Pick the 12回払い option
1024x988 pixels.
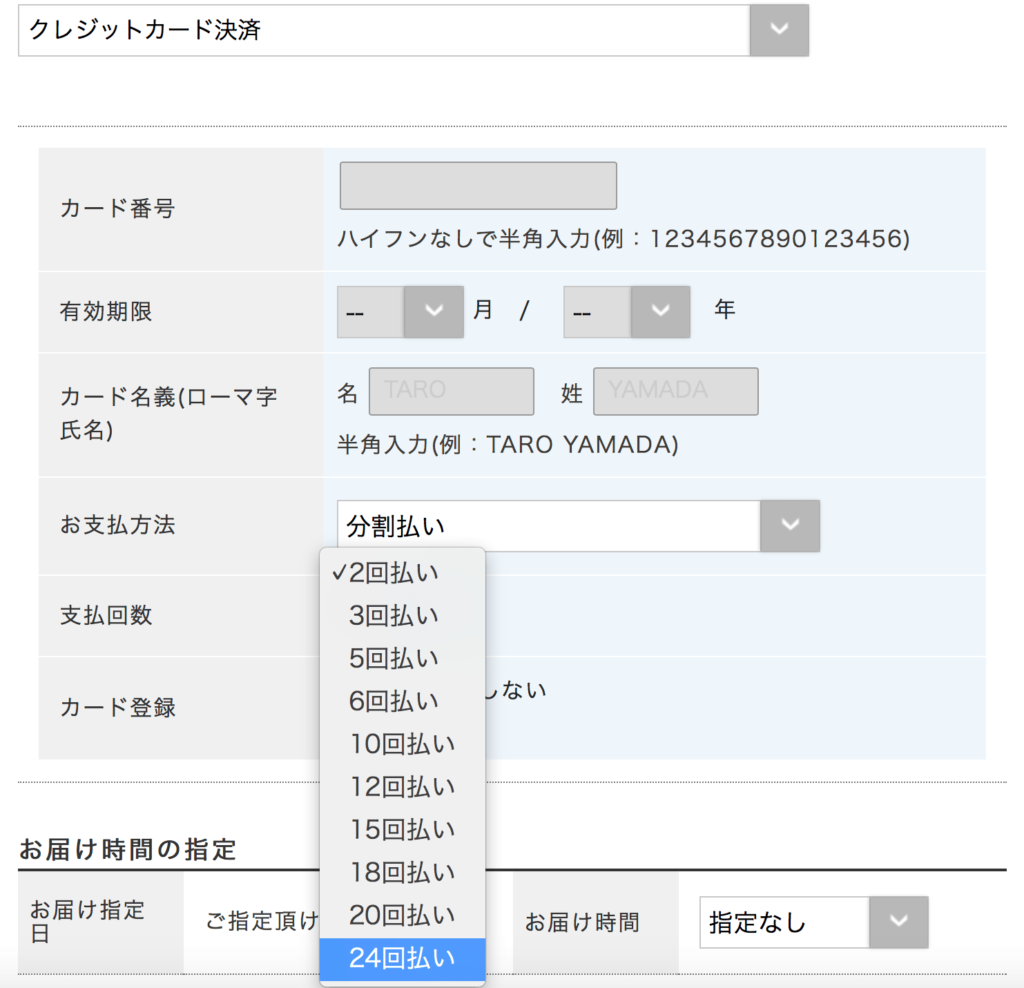click(402, 787)
